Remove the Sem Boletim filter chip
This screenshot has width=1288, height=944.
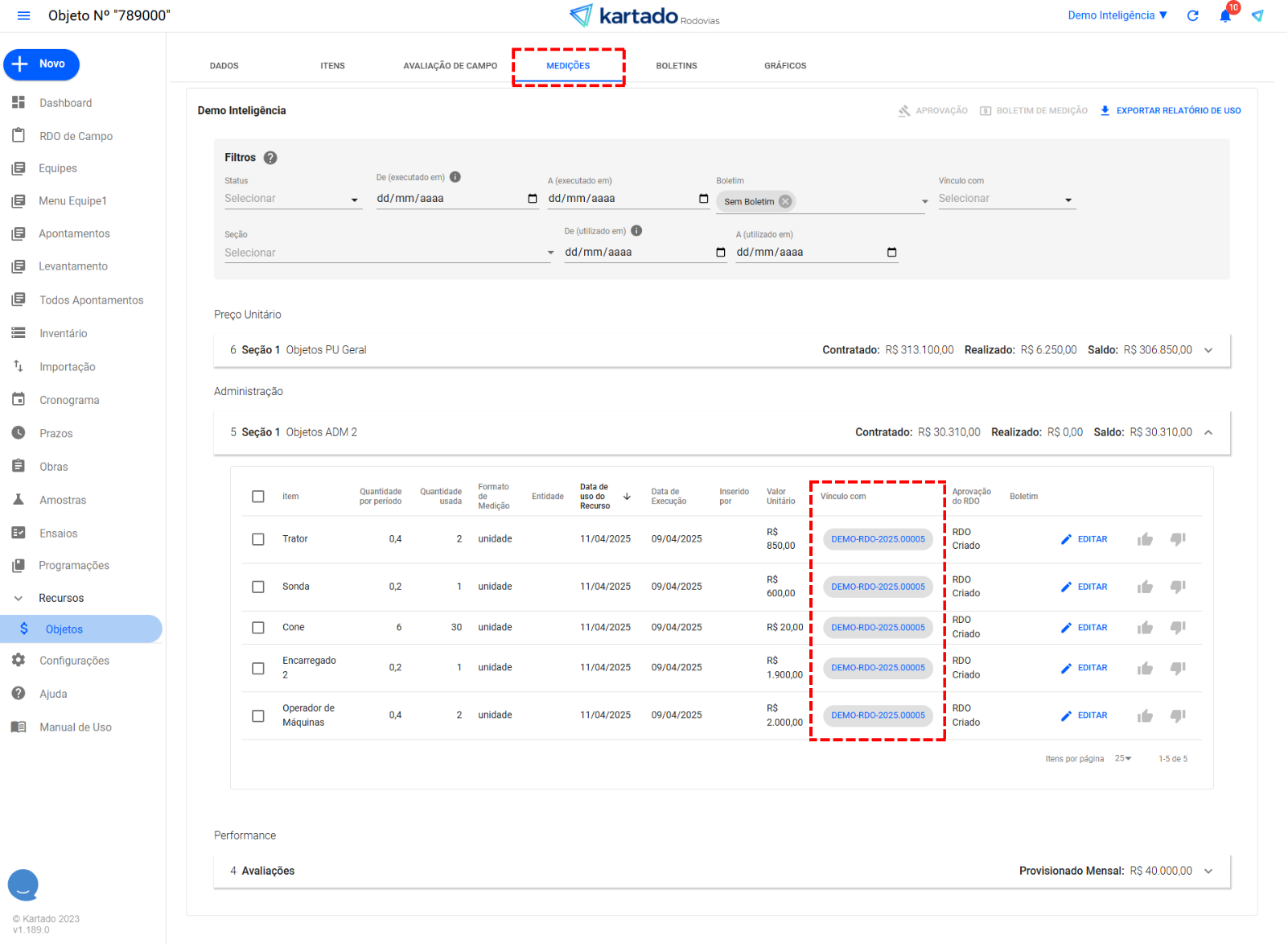point(785,201)
